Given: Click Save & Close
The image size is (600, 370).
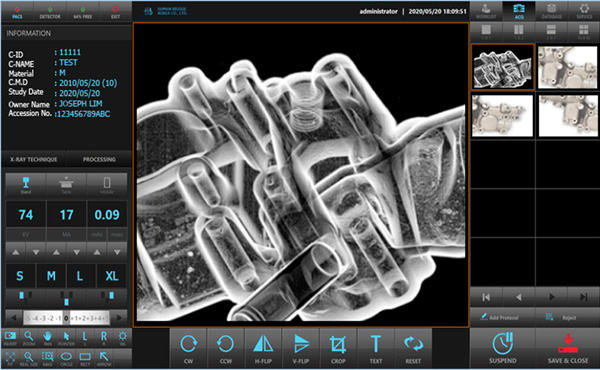Looking at the screenshot, I should click(567, 349).
